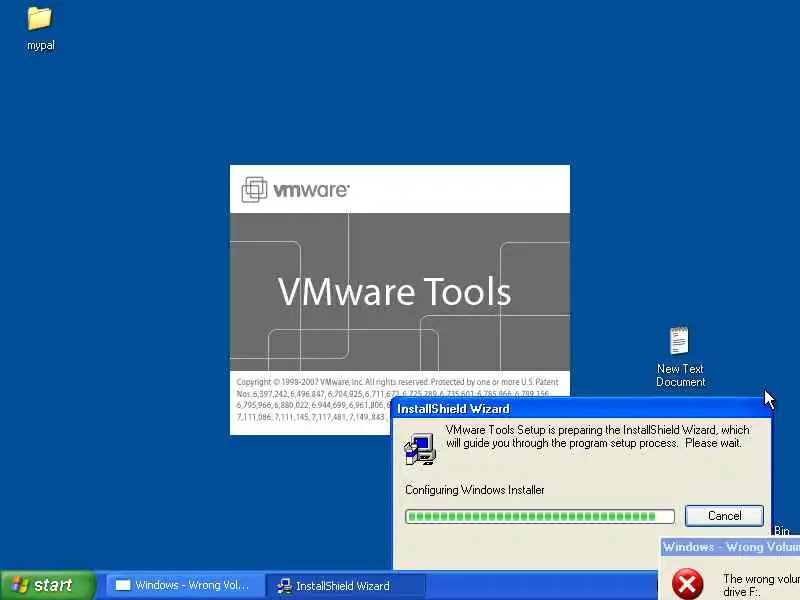The image size is (800, 600).
Task: Click the VMware copyright notice text
Action: click(397, 399)
